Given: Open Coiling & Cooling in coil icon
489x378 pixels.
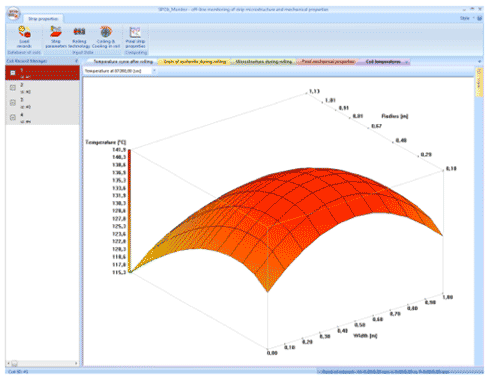Looking at the screenshot, I should (106, 37).
